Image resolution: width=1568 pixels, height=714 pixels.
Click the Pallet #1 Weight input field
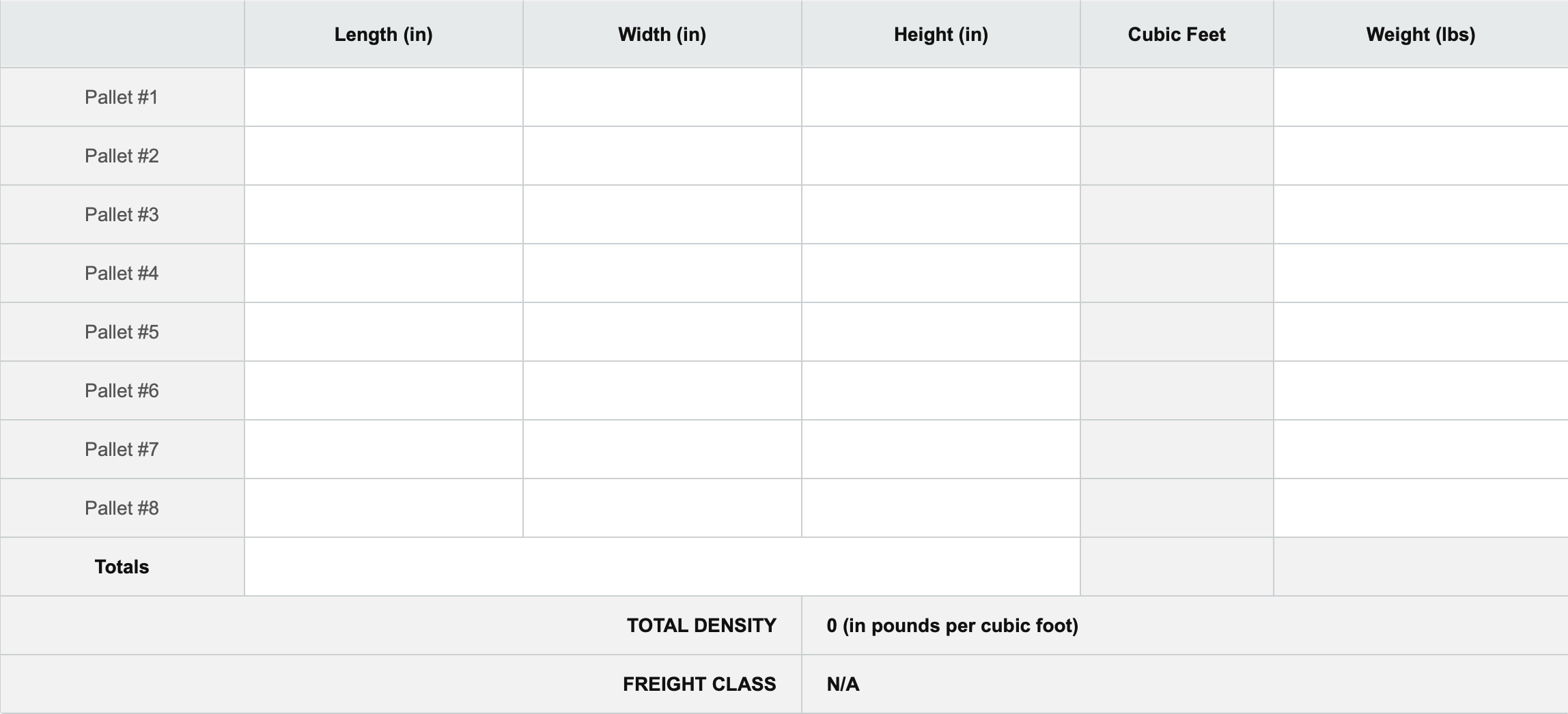[1420, 97]
